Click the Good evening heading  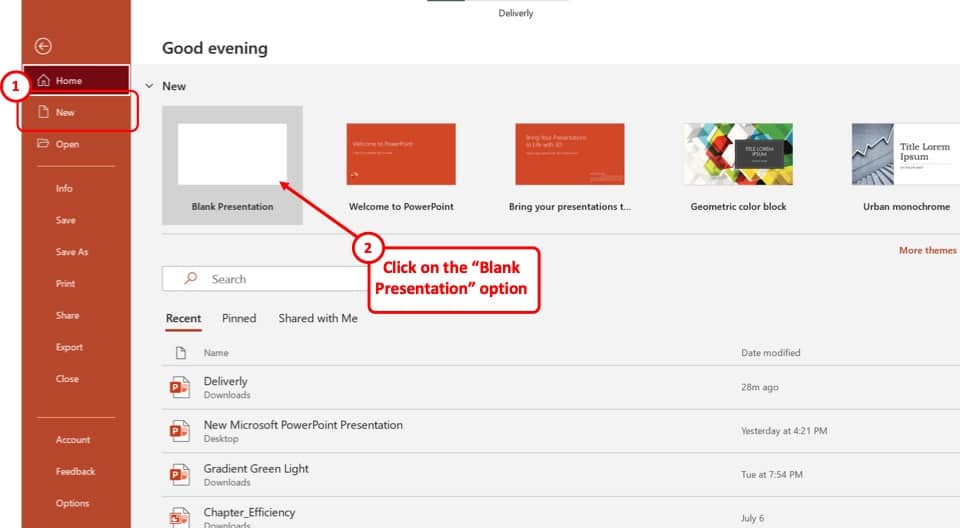coord(215,48)
